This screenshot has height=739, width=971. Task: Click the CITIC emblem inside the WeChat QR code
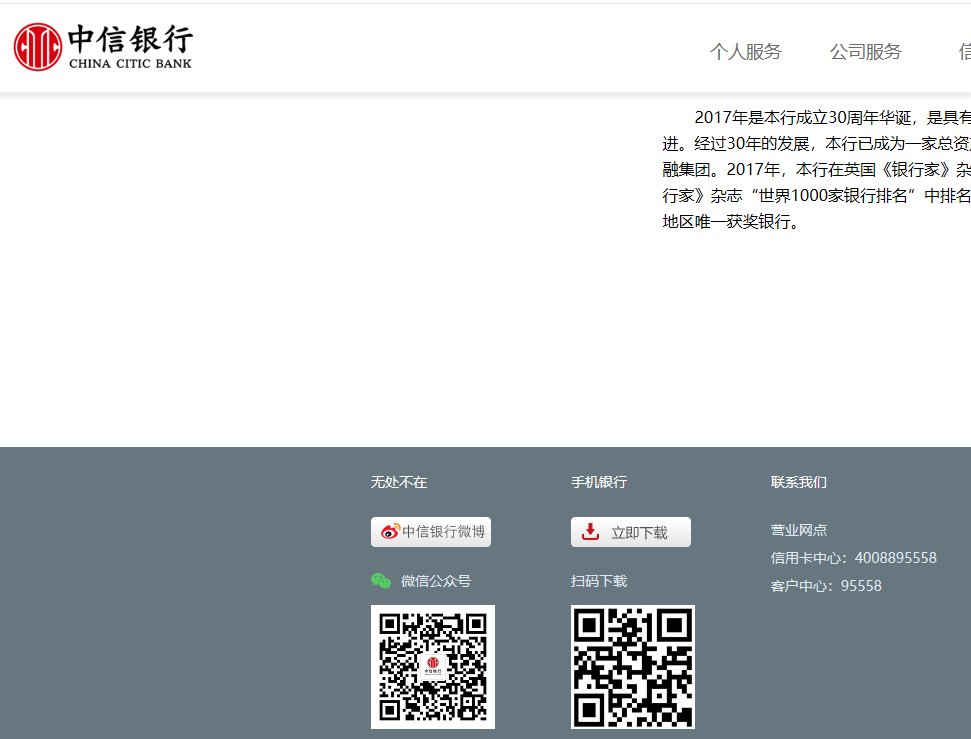pos(433,661)
